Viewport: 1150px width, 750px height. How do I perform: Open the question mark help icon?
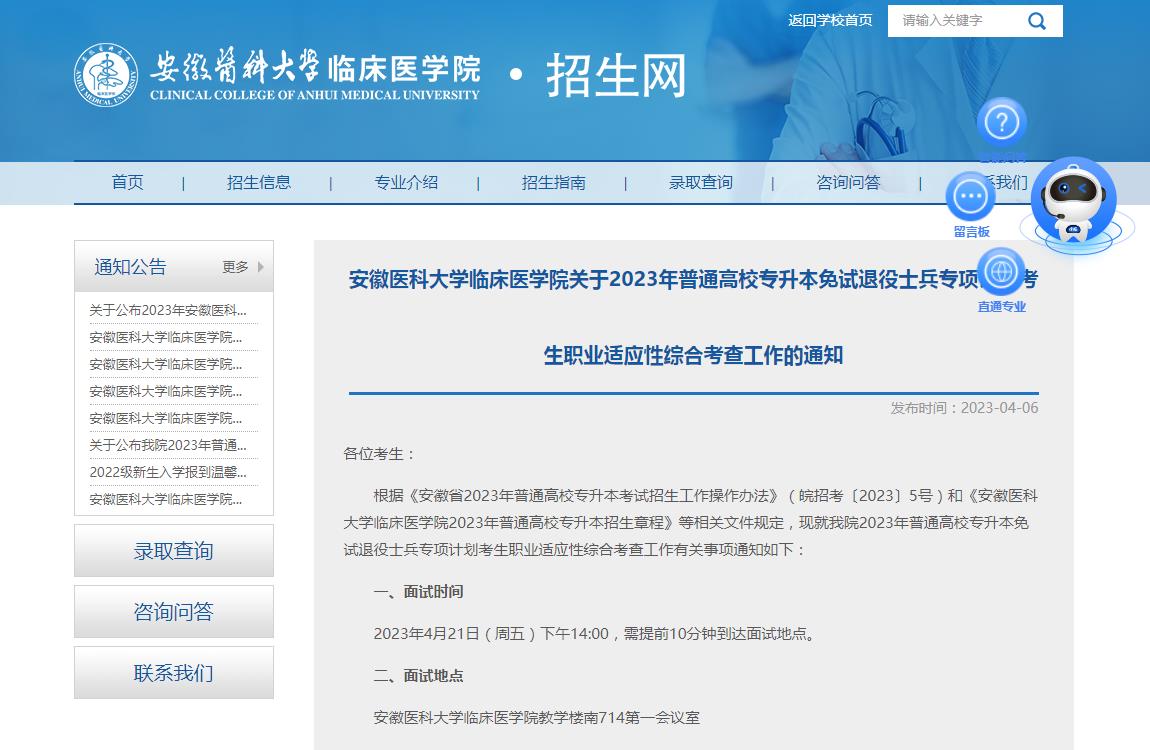tap(1002, 122)
